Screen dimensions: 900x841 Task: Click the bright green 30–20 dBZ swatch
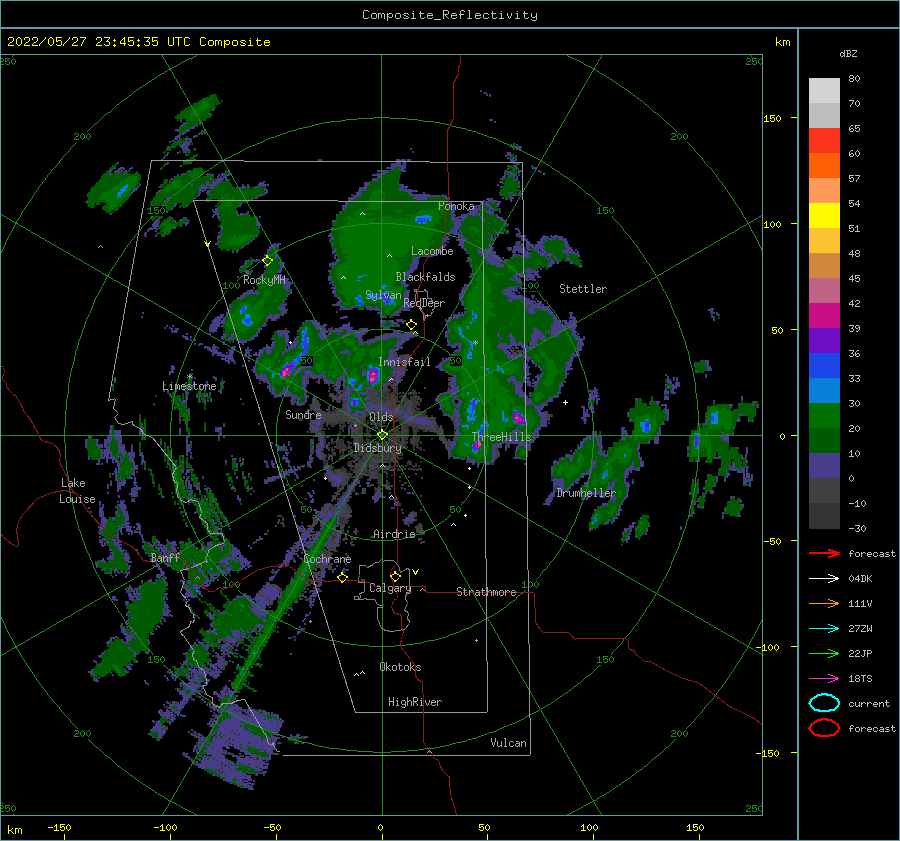[824, 416]
